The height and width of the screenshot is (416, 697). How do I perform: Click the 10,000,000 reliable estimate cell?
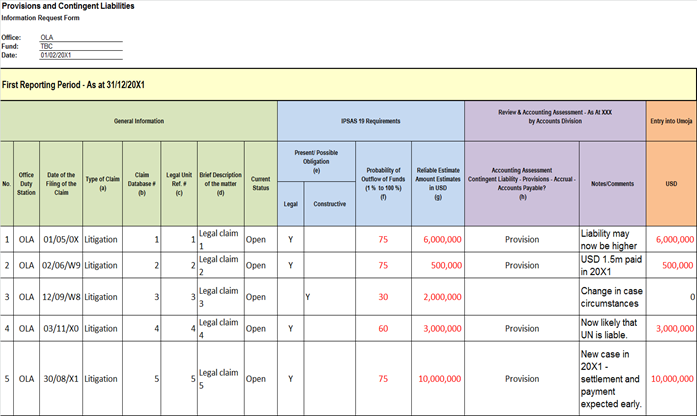tap(438, 379)
